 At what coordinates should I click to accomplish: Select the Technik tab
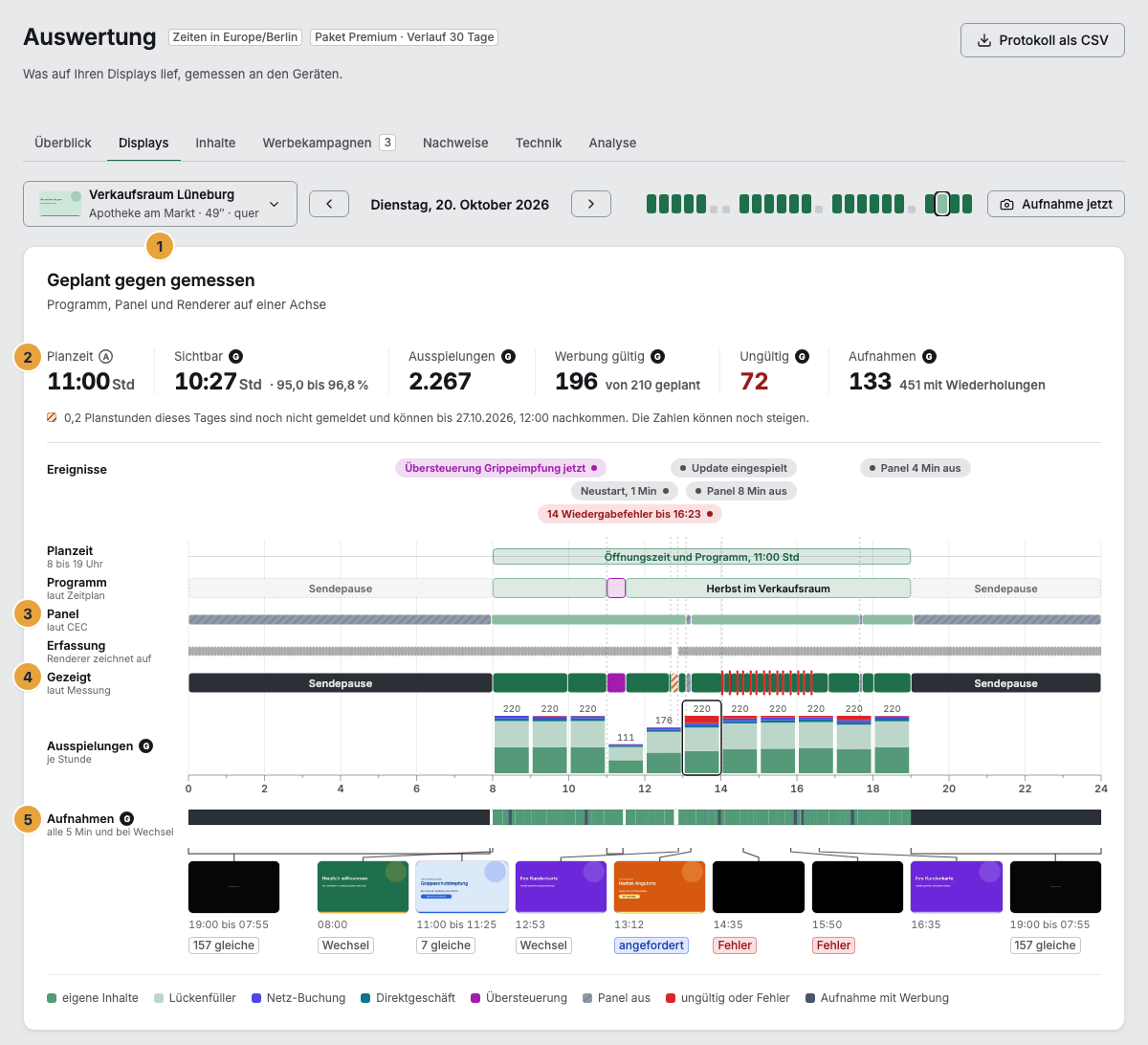click(539, 143)
